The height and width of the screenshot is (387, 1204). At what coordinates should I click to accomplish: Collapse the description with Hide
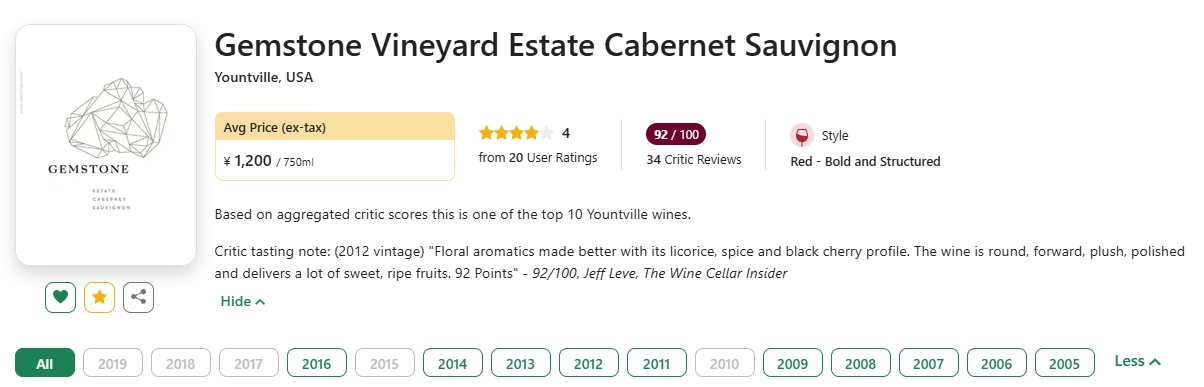tap(242, 301)
